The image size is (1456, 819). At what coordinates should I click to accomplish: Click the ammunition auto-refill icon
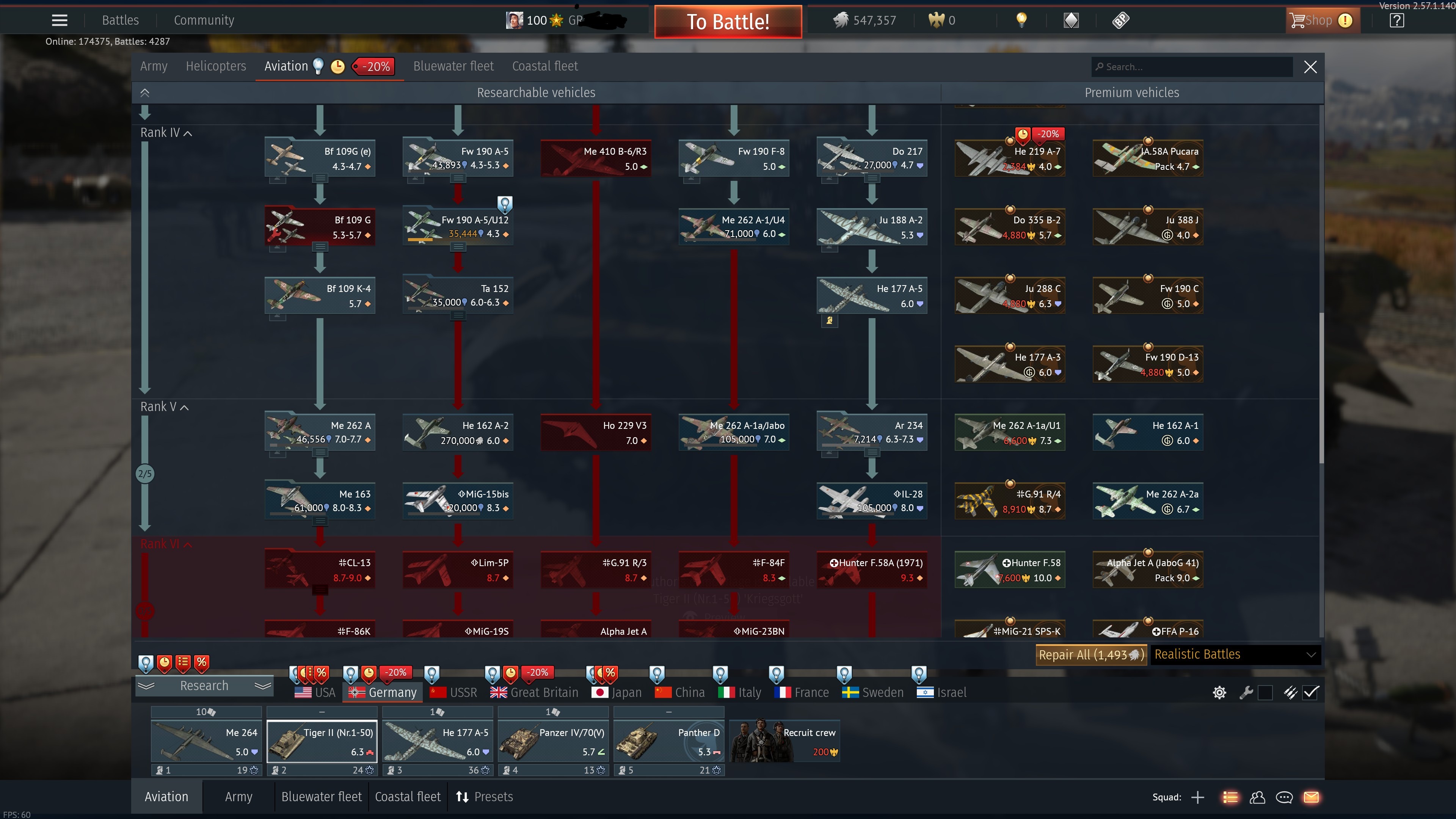pos(1290,692)
